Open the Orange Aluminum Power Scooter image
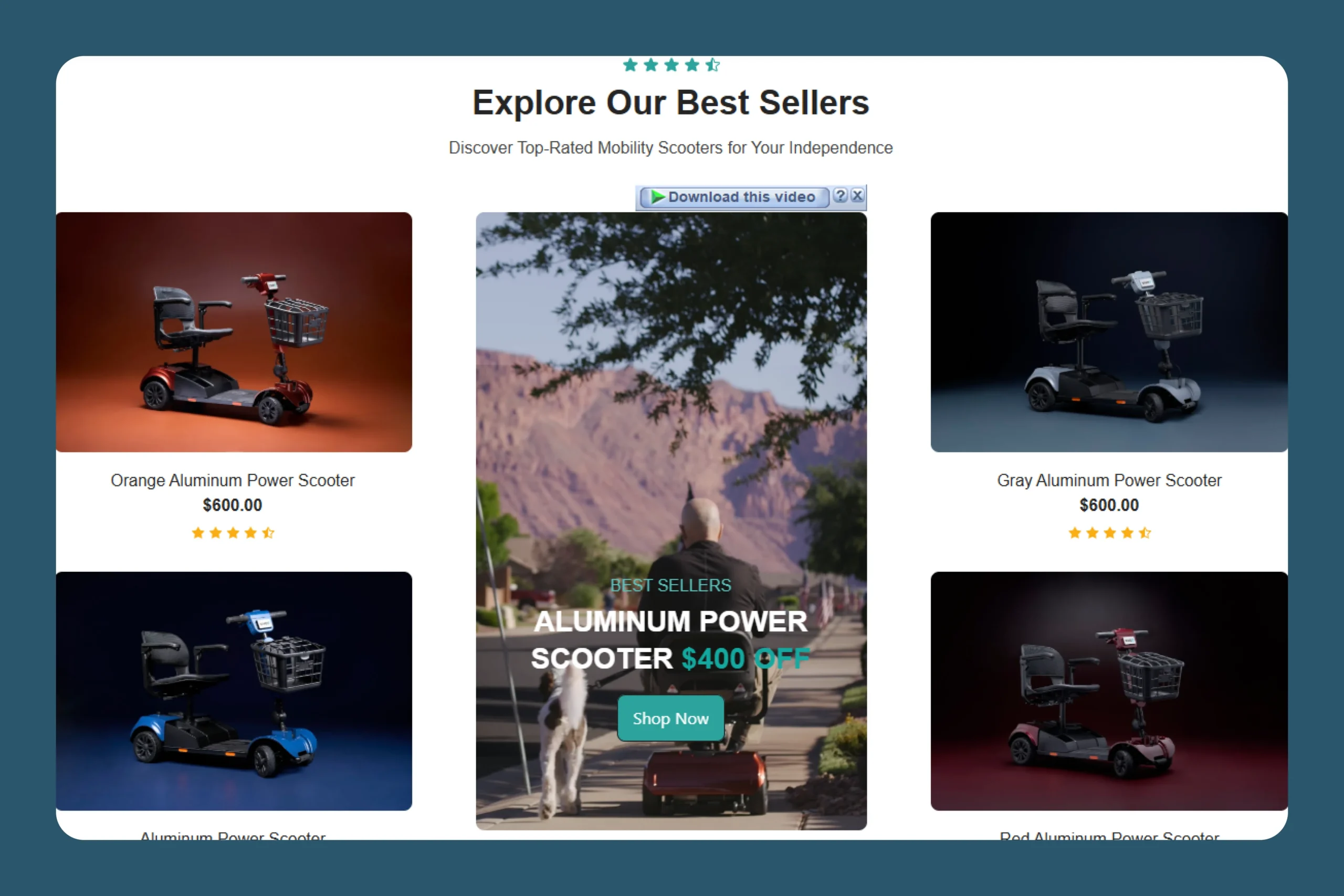This screenshot has width=1344, height=896. point(234,332)
